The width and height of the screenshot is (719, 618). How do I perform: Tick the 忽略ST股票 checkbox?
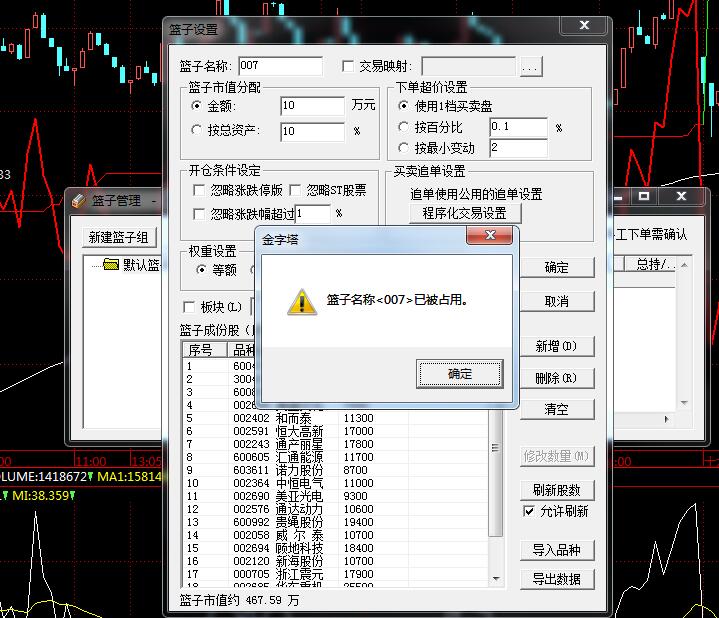pyautogui.click(x=296, y=190)
